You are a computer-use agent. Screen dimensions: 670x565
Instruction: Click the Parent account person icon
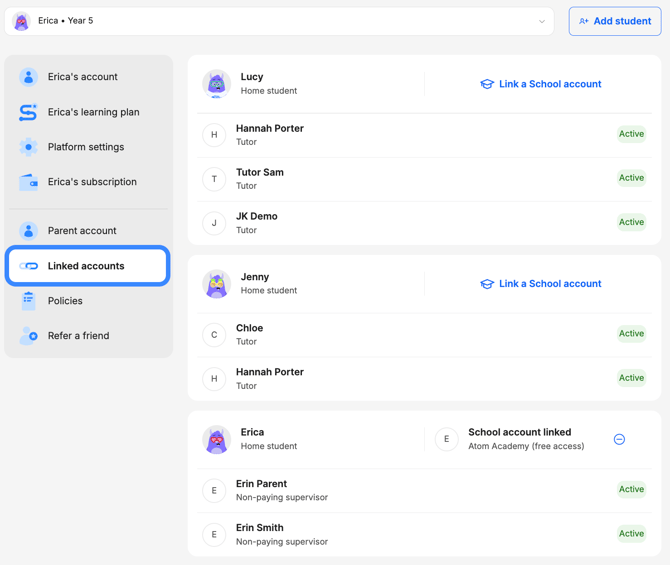tap(29, 231)
